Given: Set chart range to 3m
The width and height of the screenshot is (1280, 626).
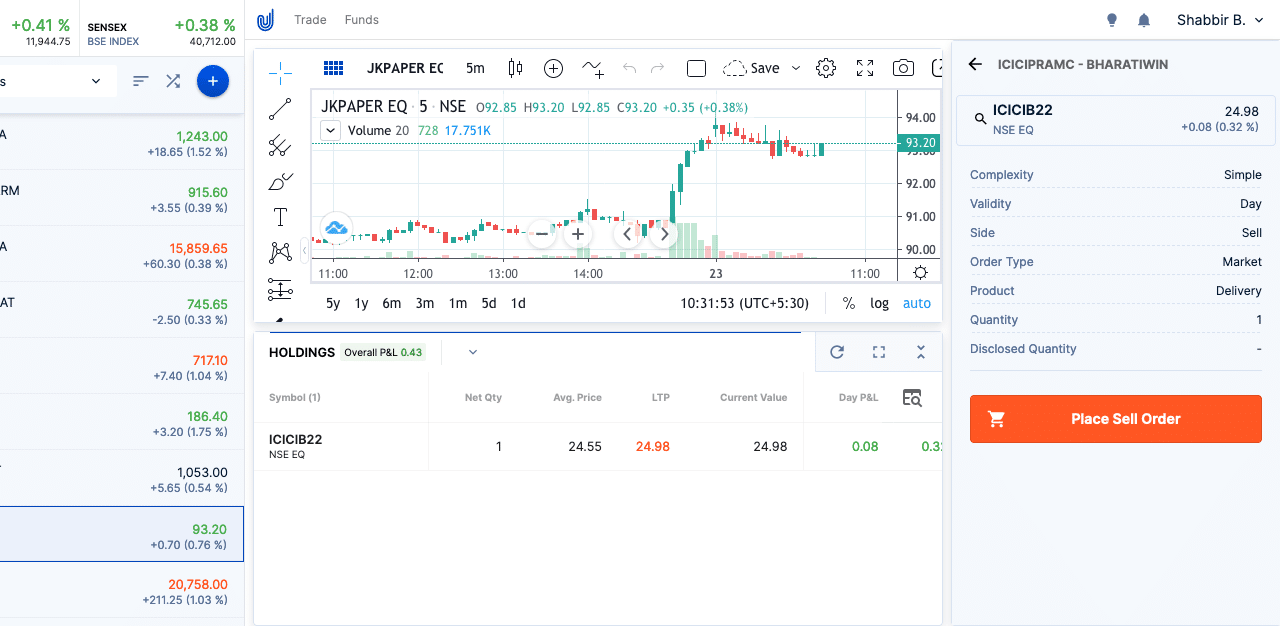Looking at the screenshot, I should tap(424, 303).
